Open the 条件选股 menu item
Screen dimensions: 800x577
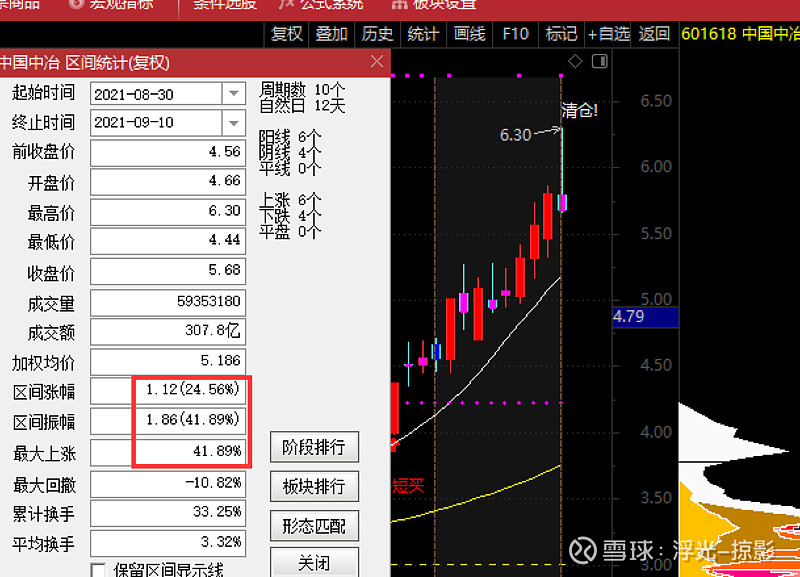coord(225,5)
